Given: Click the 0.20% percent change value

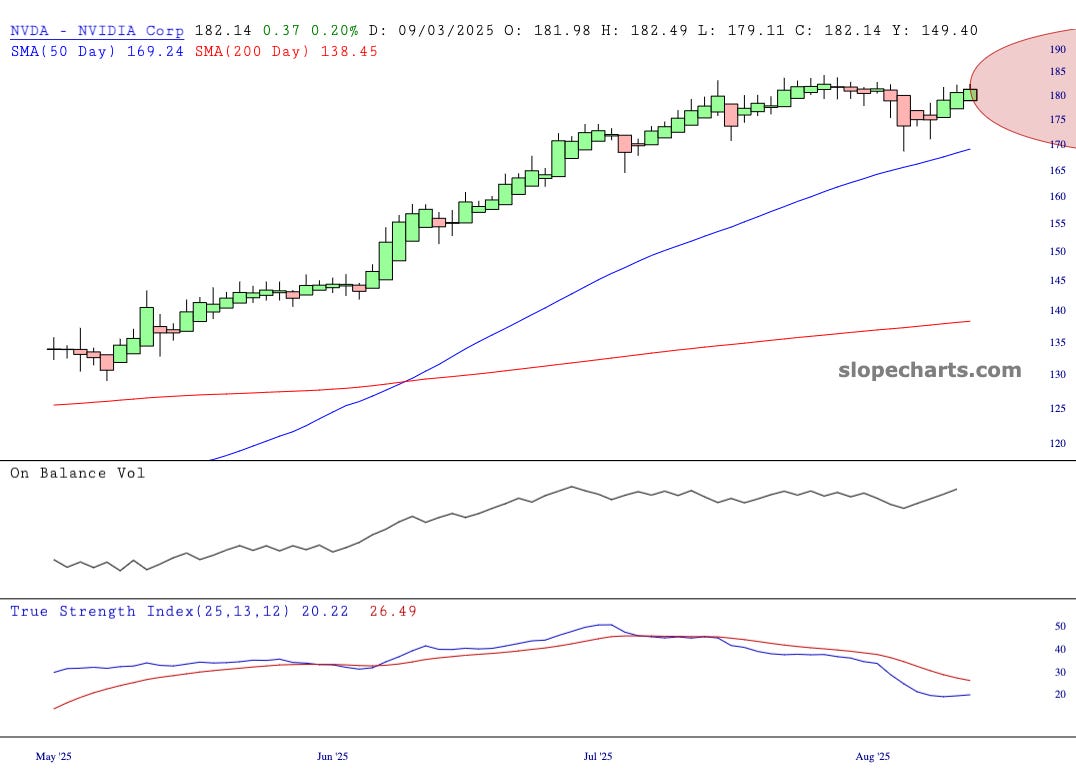Looking at the screenshot, I should 334,31.
